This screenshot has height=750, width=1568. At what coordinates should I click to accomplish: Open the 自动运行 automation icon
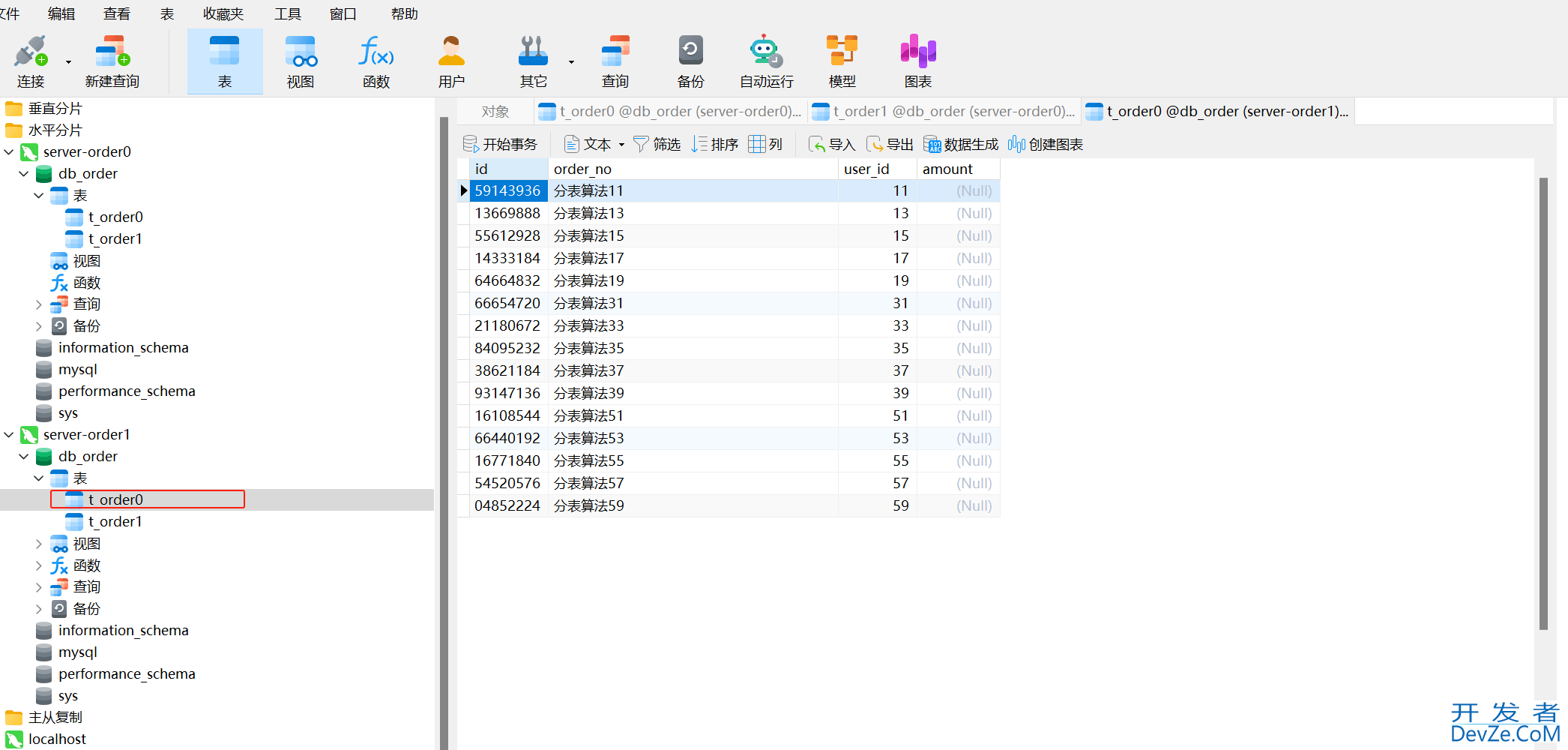pyautogui.click(x=766, y=61)
